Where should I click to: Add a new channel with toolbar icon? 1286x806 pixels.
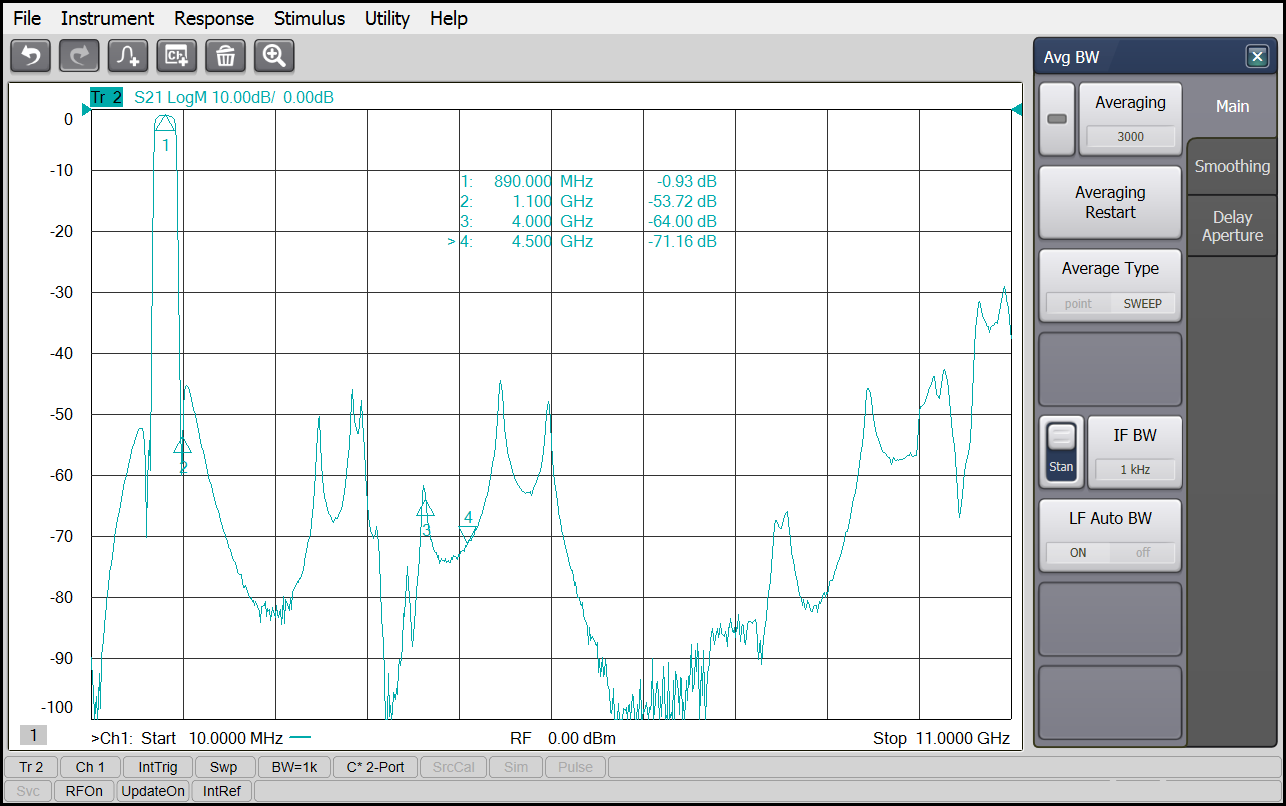point(177,56)
